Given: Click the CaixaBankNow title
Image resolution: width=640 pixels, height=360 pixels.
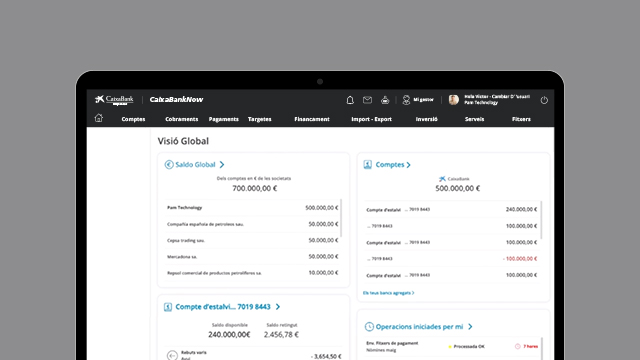Looking at the screenshot, I should pyautogui.click(x=176, y=100).
